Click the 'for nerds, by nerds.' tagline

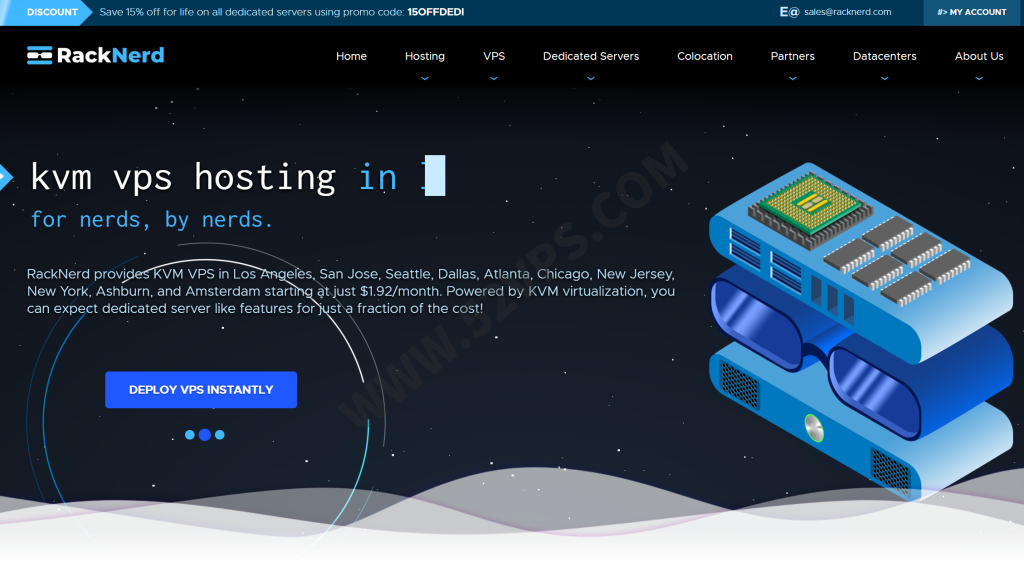(152, 219)
